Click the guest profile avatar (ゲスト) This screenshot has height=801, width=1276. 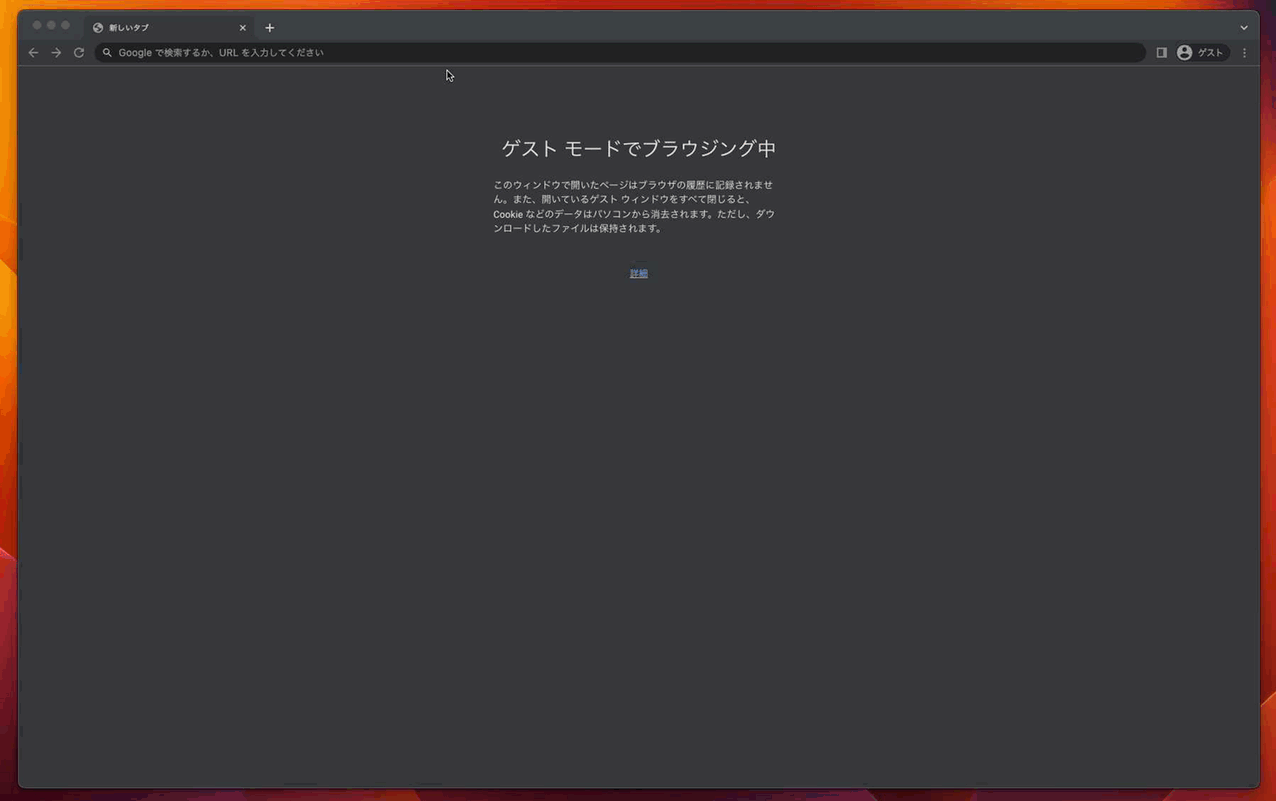pos(1200,53)
